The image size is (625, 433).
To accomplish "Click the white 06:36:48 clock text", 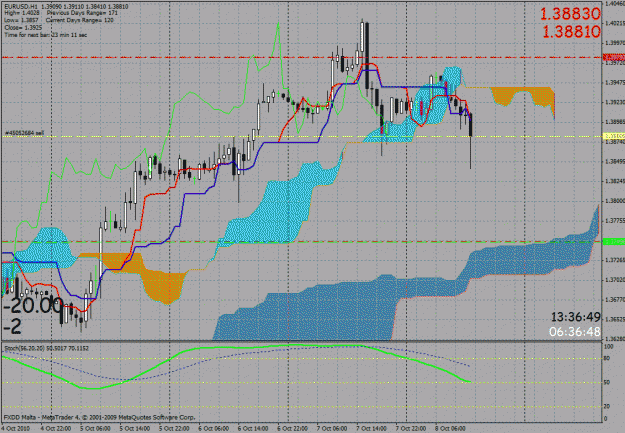I will tap(574, 332).
